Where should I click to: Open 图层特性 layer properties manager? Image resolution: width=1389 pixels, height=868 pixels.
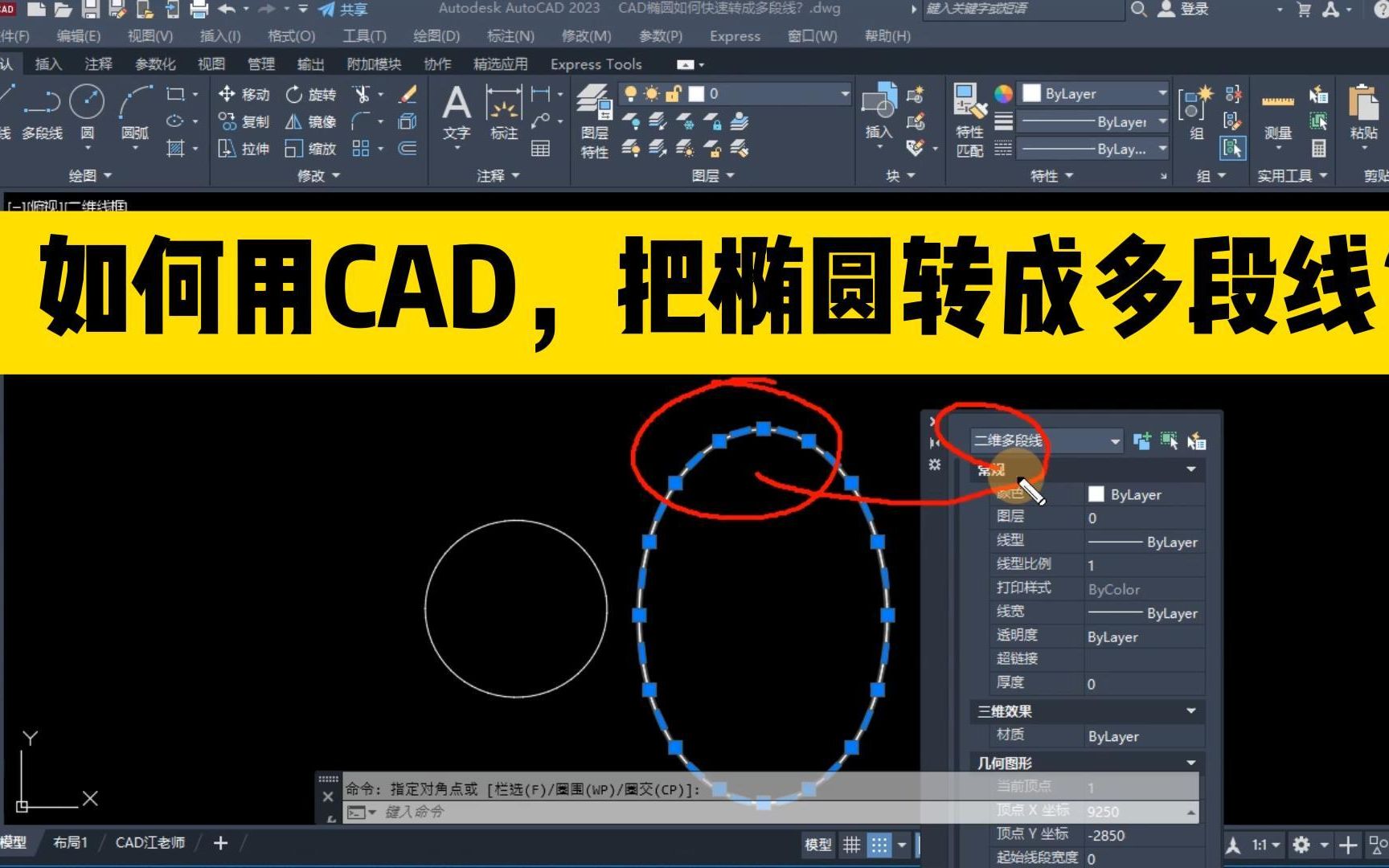(x=595, y=121)
